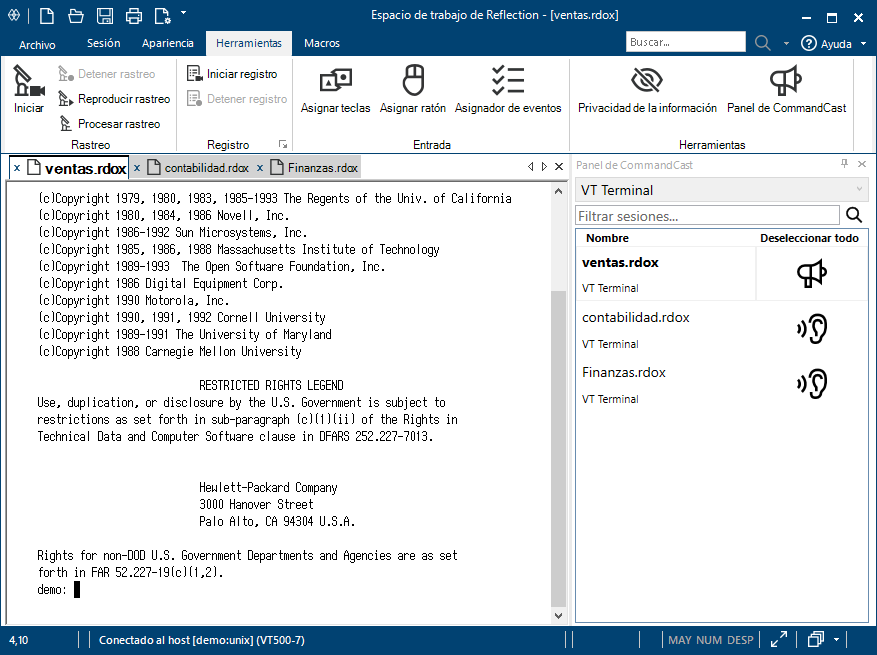Toggle listening ear for contabilidad.rdox

(811, 329)
